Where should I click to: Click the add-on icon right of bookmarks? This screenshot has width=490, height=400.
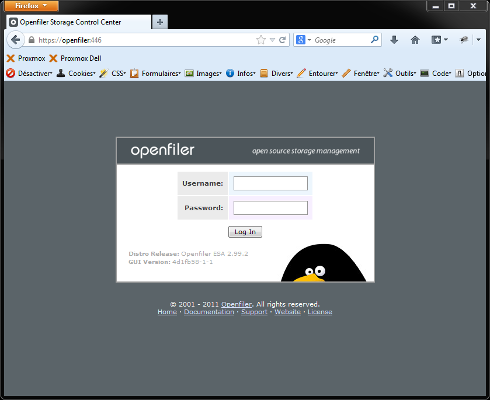464,40
